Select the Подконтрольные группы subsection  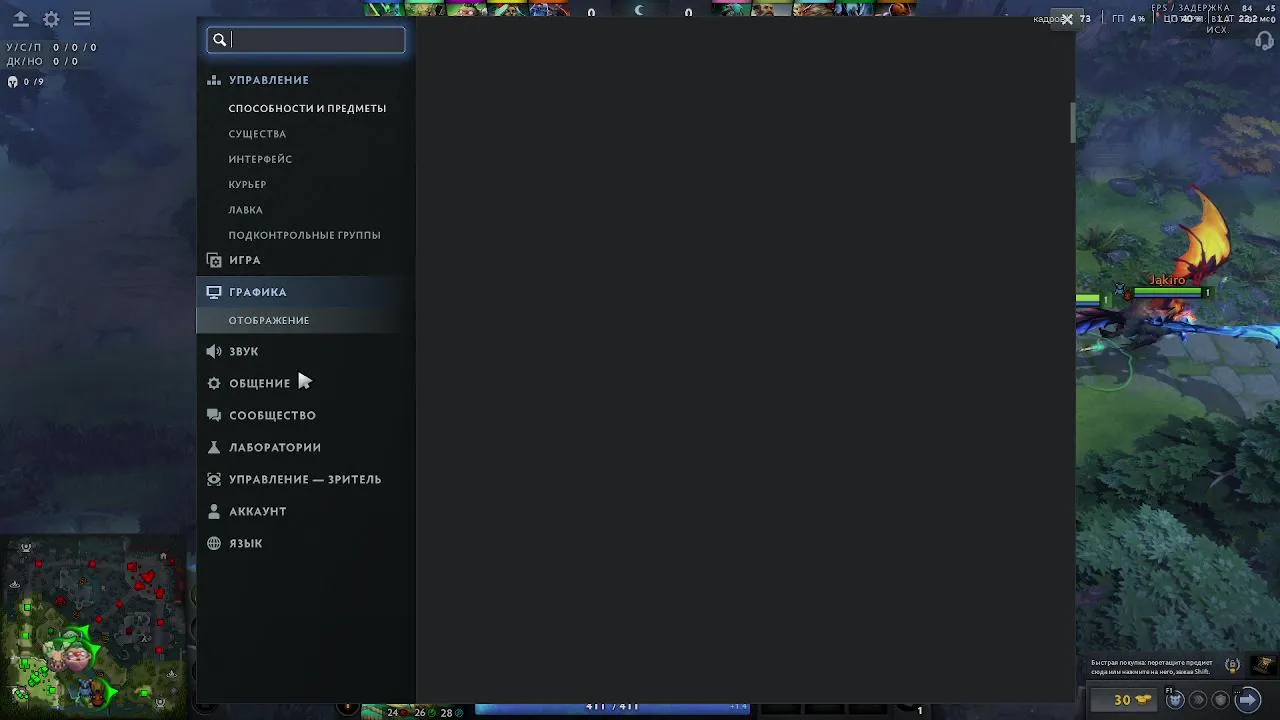tap(304, 235)
